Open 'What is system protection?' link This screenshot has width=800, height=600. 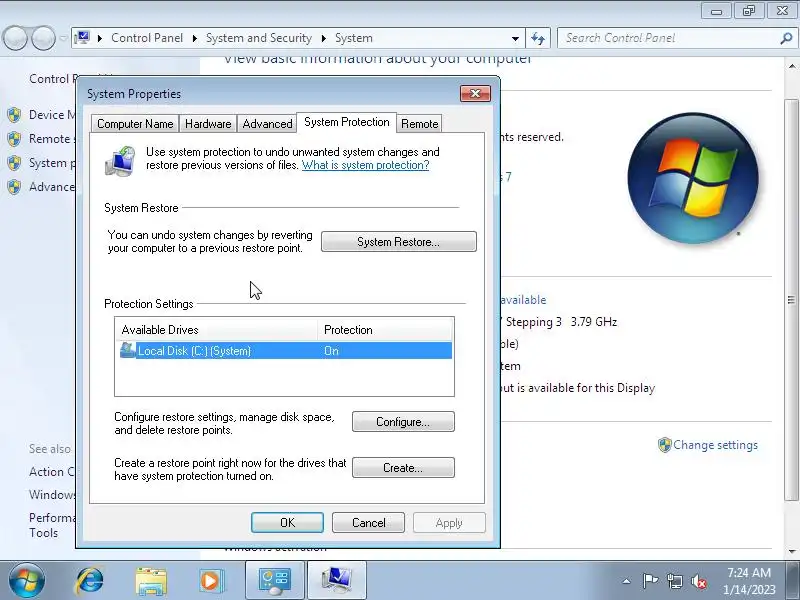365,165
